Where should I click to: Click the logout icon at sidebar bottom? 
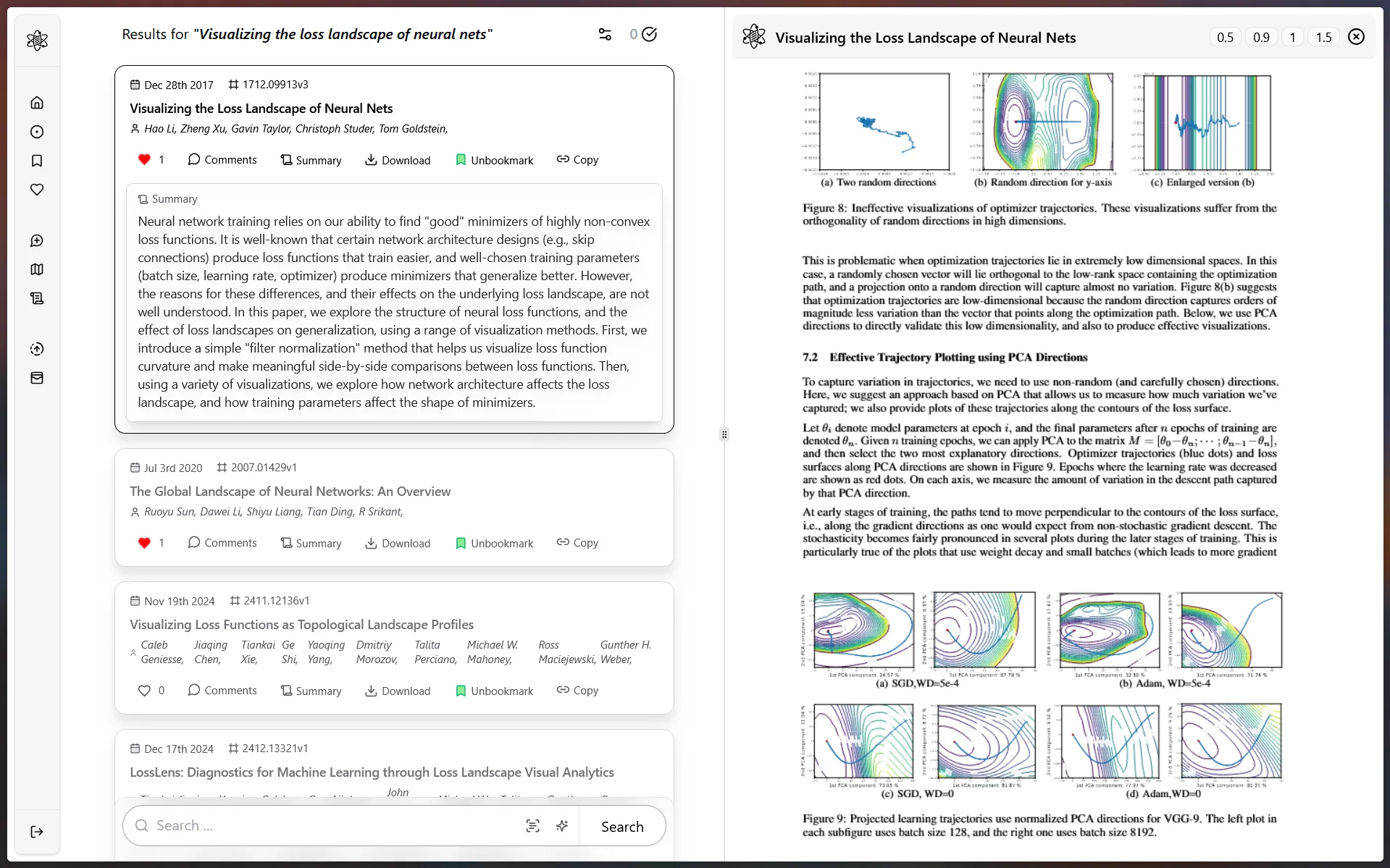[37, 832]
